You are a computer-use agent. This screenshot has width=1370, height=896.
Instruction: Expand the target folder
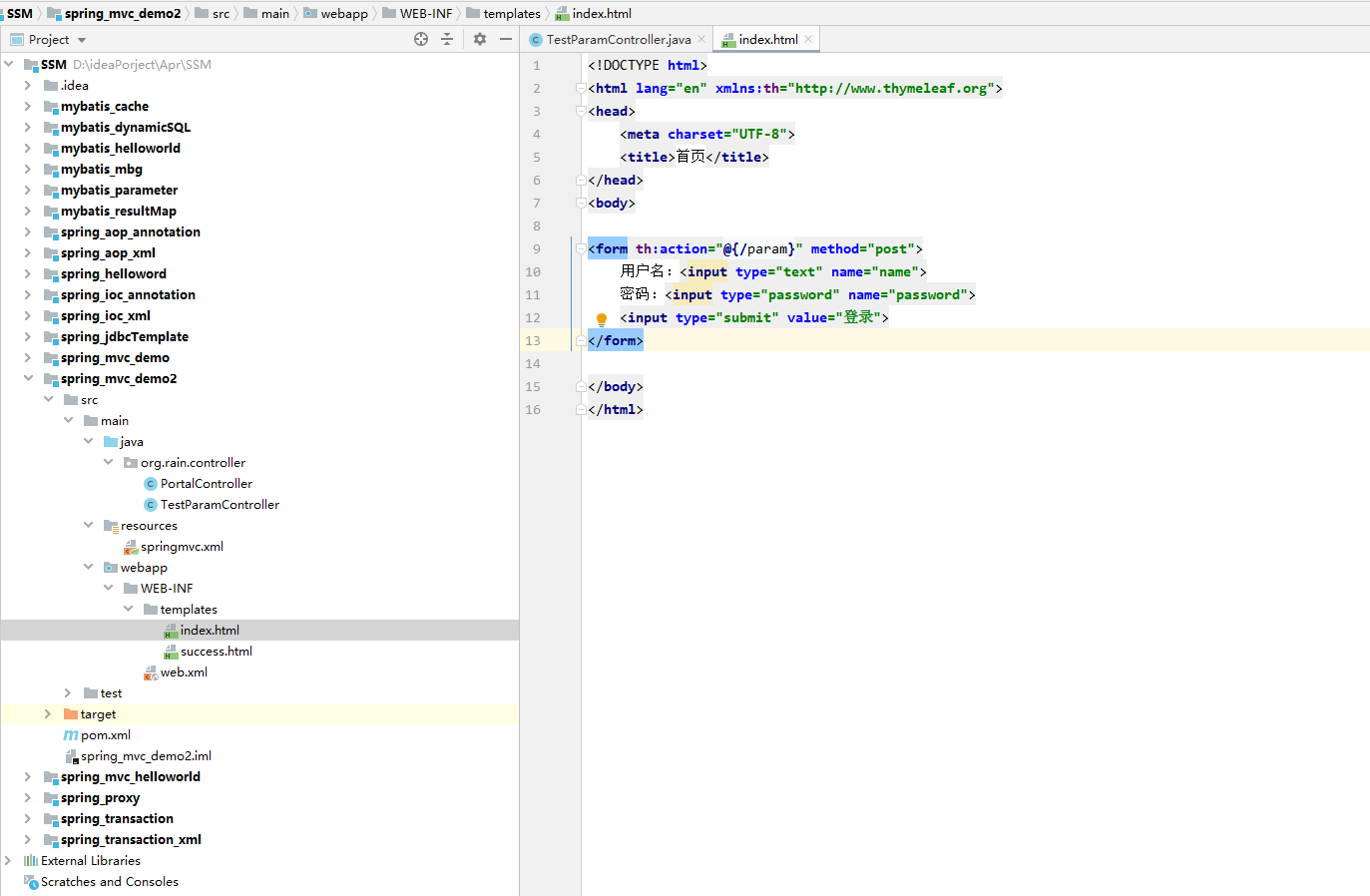[x=48, y=714]
